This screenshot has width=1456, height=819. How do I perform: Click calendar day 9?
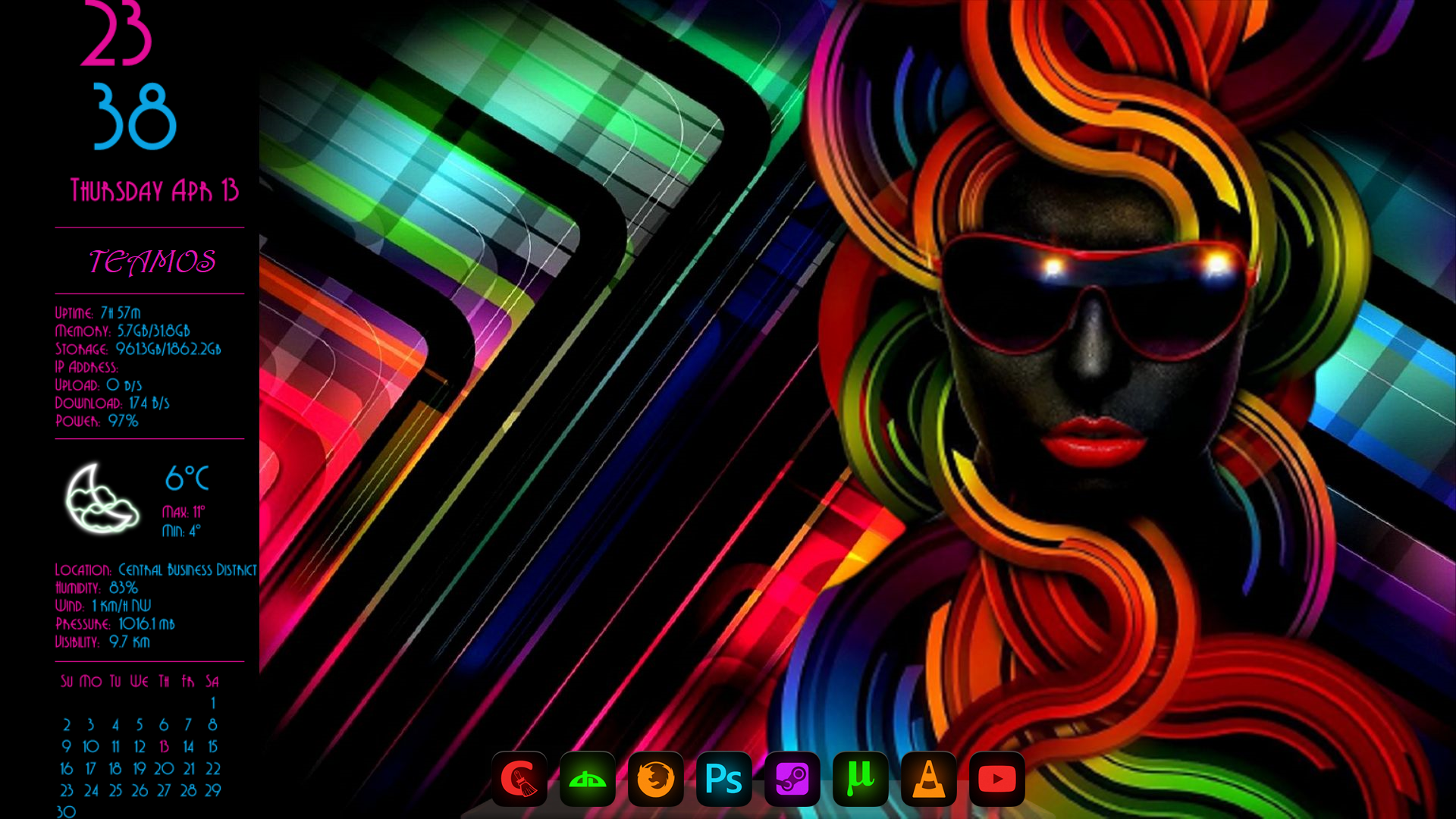[x=67, y=747]
